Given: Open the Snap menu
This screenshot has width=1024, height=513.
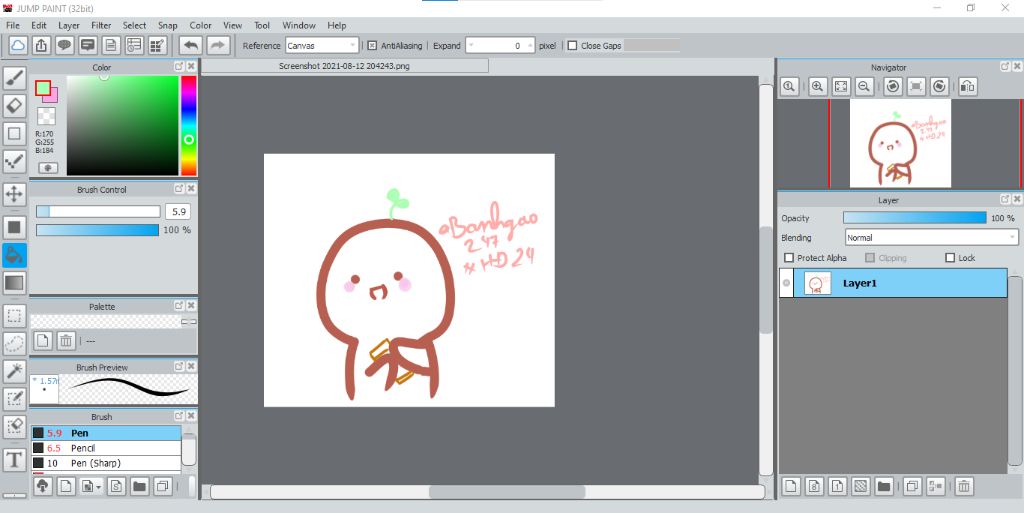Looking at the screenshot, I should pos(168,25).
